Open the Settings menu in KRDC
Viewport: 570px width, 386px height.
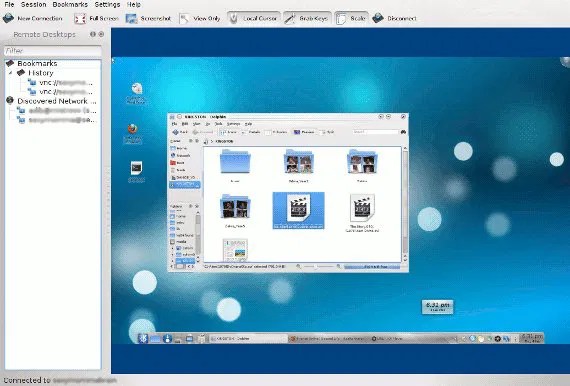click(x=107, y=4)
